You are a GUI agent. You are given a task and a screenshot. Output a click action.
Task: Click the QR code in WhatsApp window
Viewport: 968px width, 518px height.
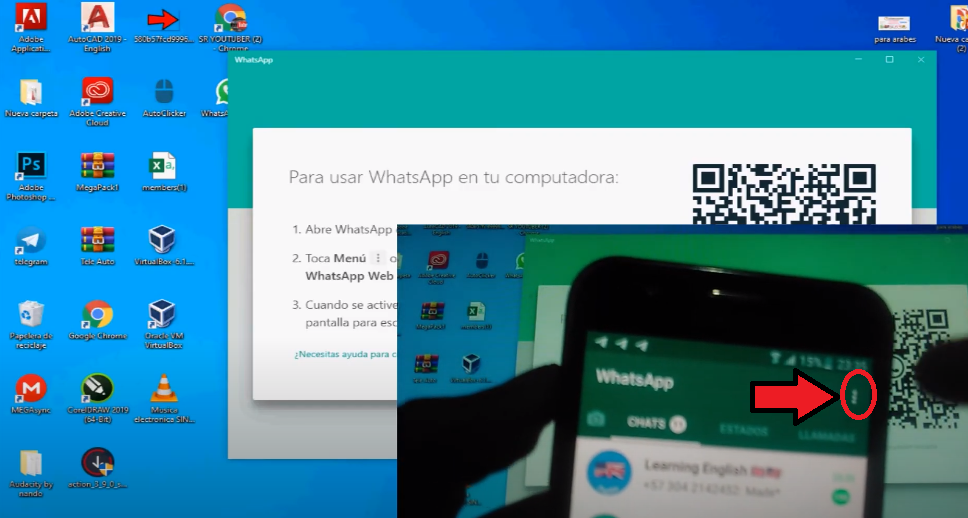[x=784, y=194]
